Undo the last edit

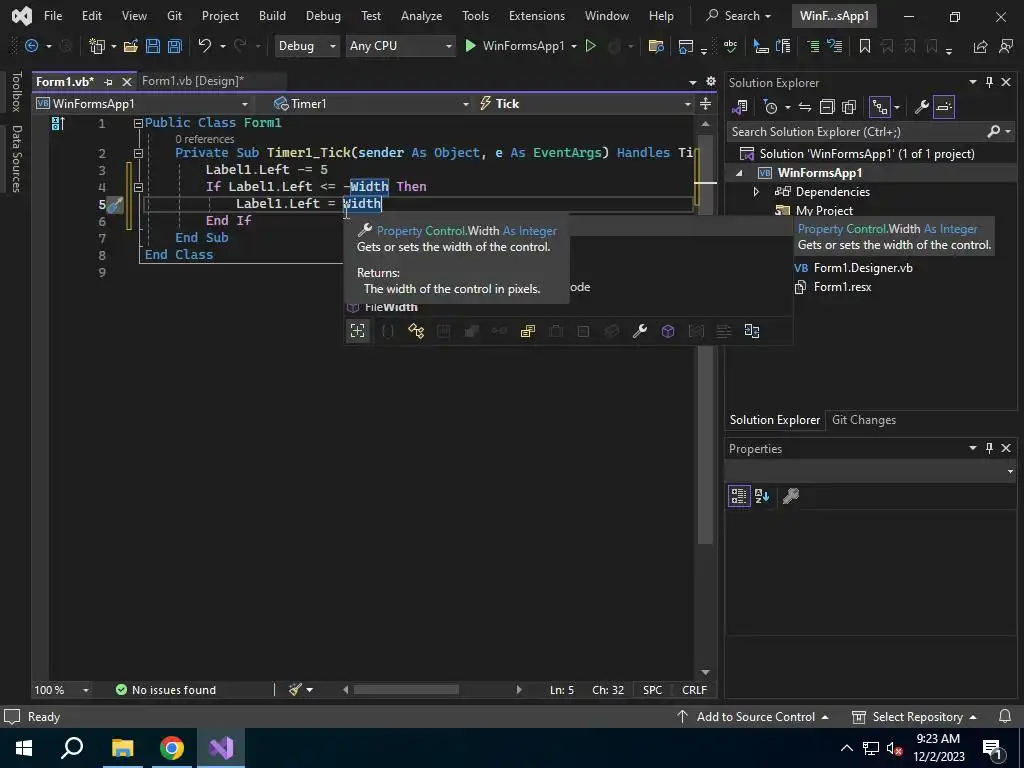point(205,46)
